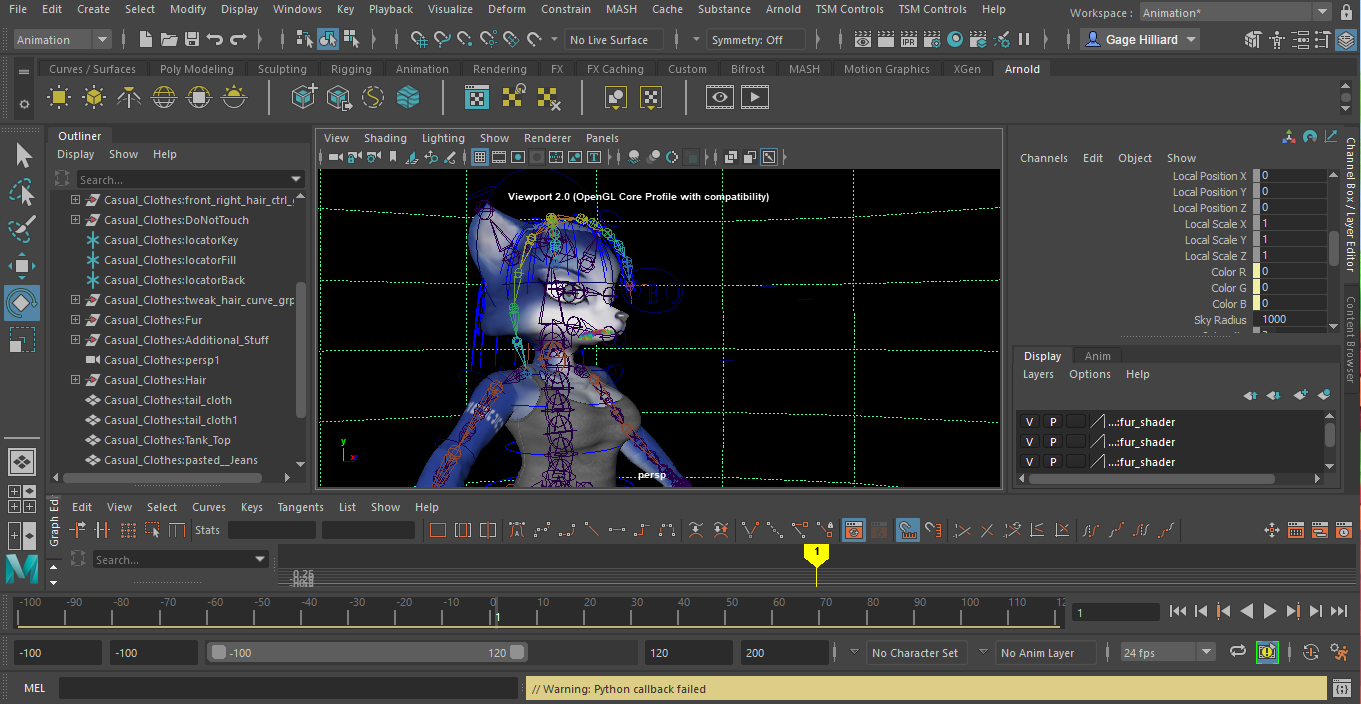Viewport: 1361px width, 704px height.
Task: Open scene file icon
Action: pos(169,40)
